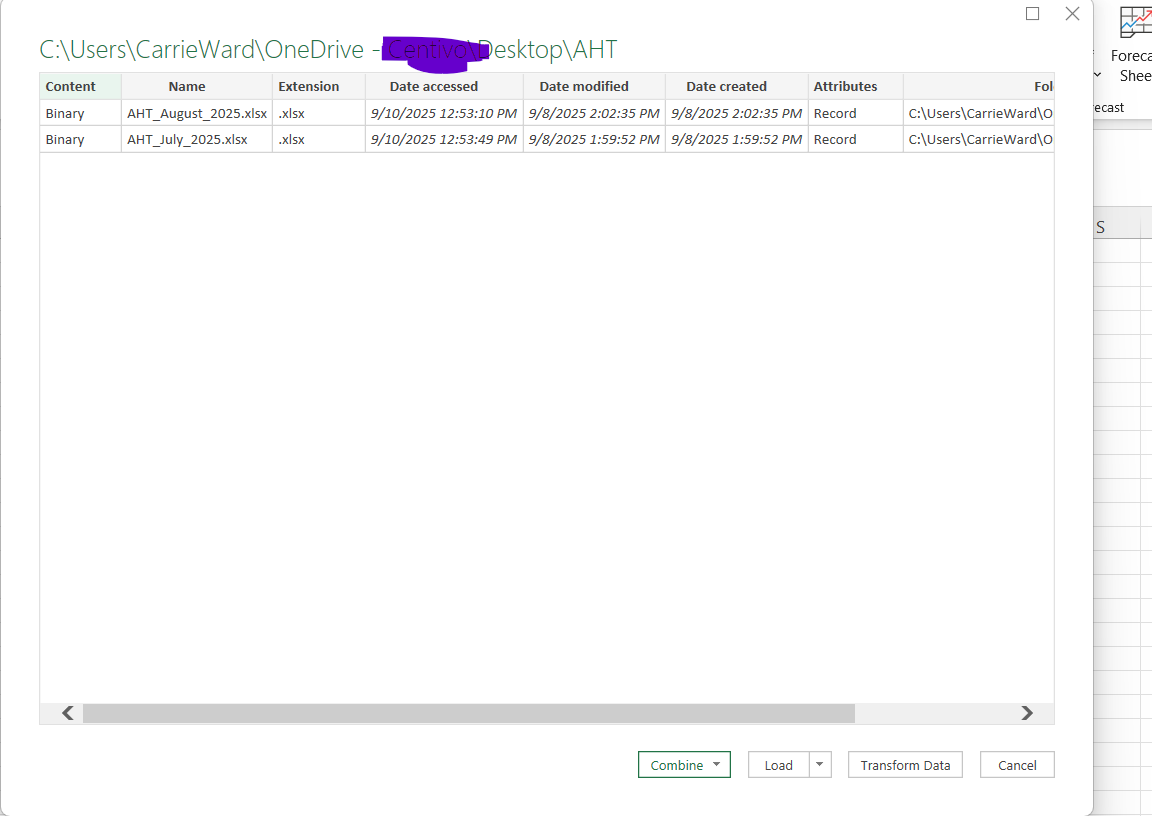This screenshot has width=1152, height=816.
Task: Click date created cell in AHT_August_2025.xlsx row
Action: pyautogui.click(x=737, y=113)
